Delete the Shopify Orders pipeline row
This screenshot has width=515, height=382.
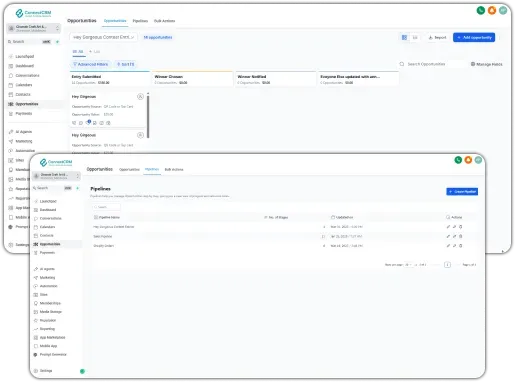(461, 246)
